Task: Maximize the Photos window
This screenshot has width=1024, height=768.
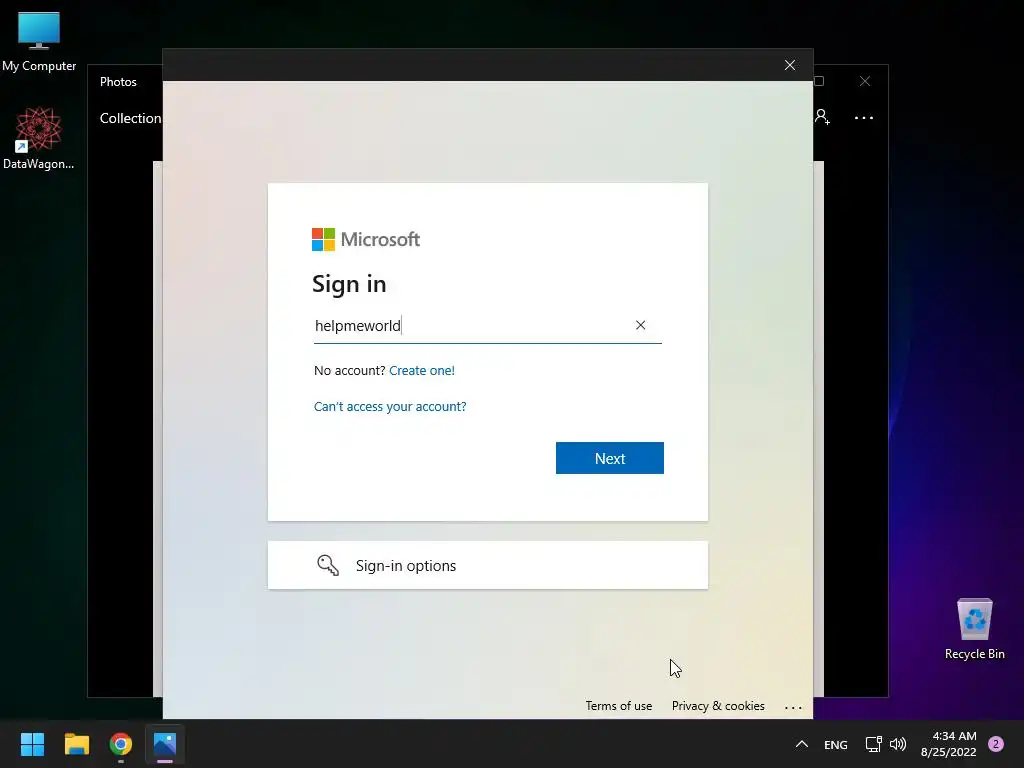Action: click(x=819, y=81)
